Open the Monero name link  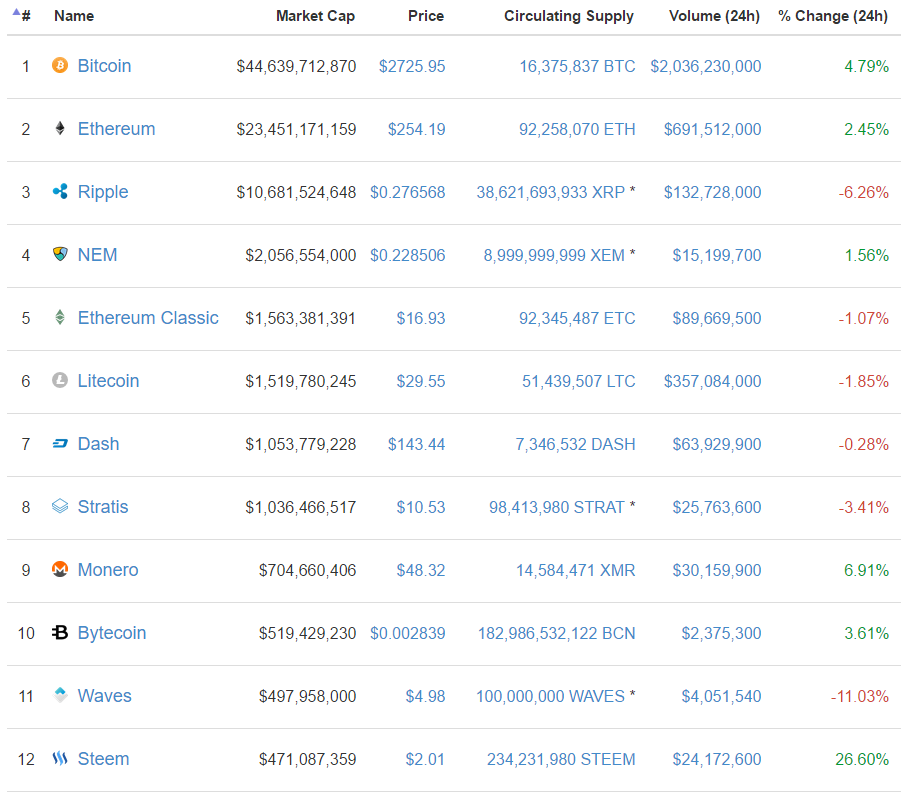pyautogui.click(x=108, y=569)
